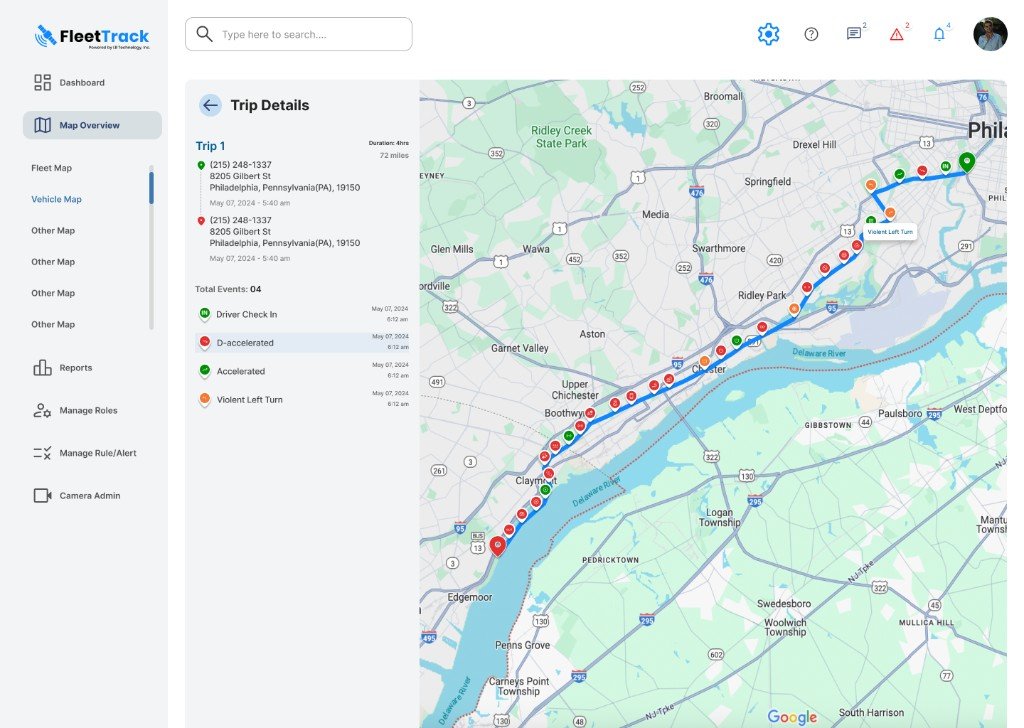Click the Map Overview folded map icon
The height and width of the screenshot is (728, 1024).
click(x=42, y=125)
